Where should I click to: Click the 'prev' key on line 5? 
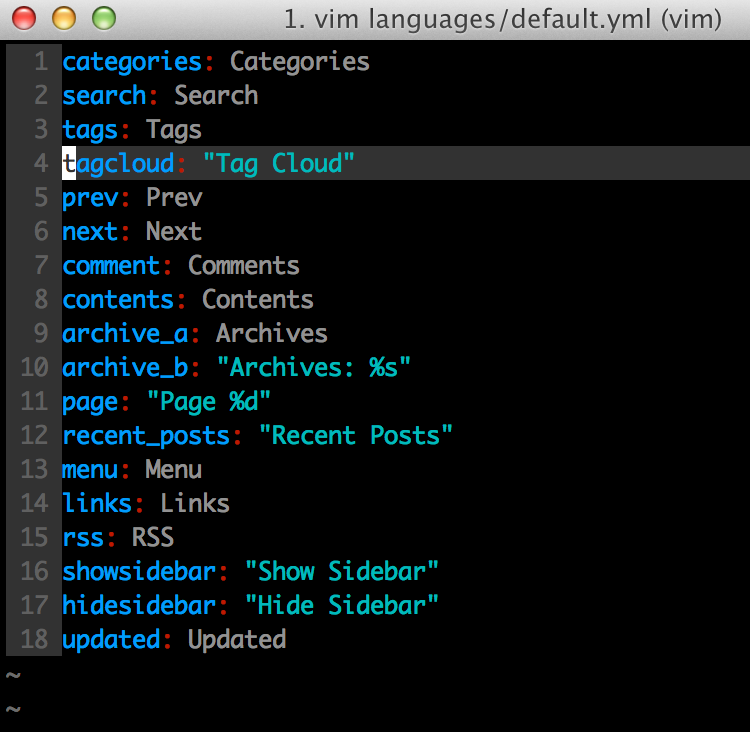click(90, 198)
